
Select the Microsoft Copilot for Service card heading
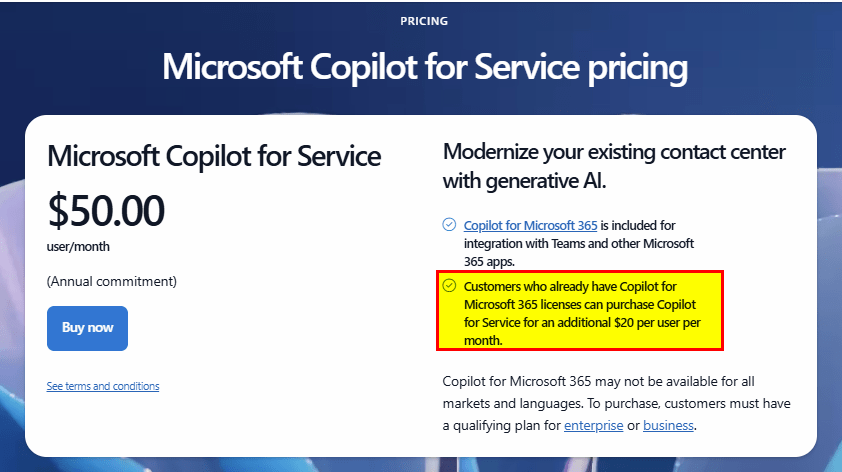click(x=214, y=155)
